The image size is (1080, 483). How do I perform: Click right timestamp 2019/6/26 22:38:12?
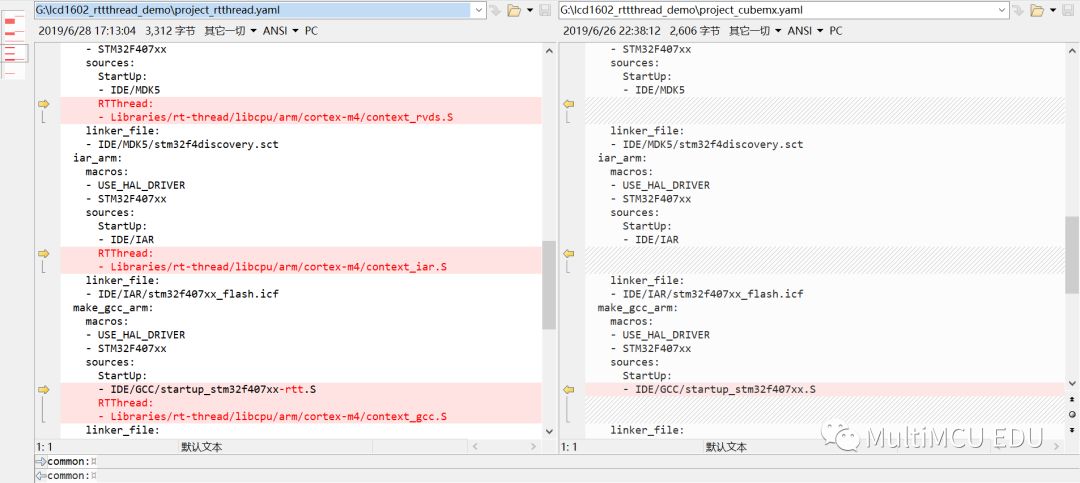[x=612, y=31]
